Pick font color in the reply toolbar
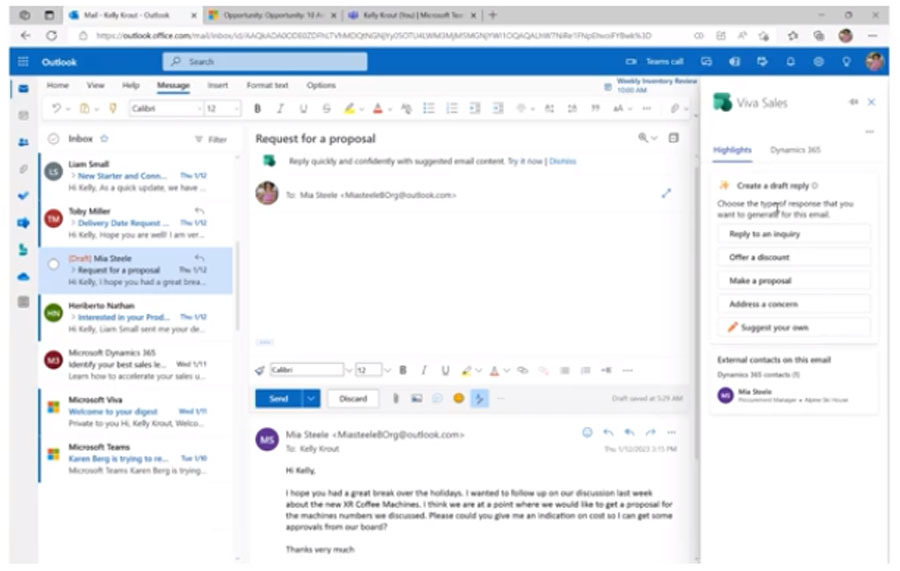 click(494, 371)
